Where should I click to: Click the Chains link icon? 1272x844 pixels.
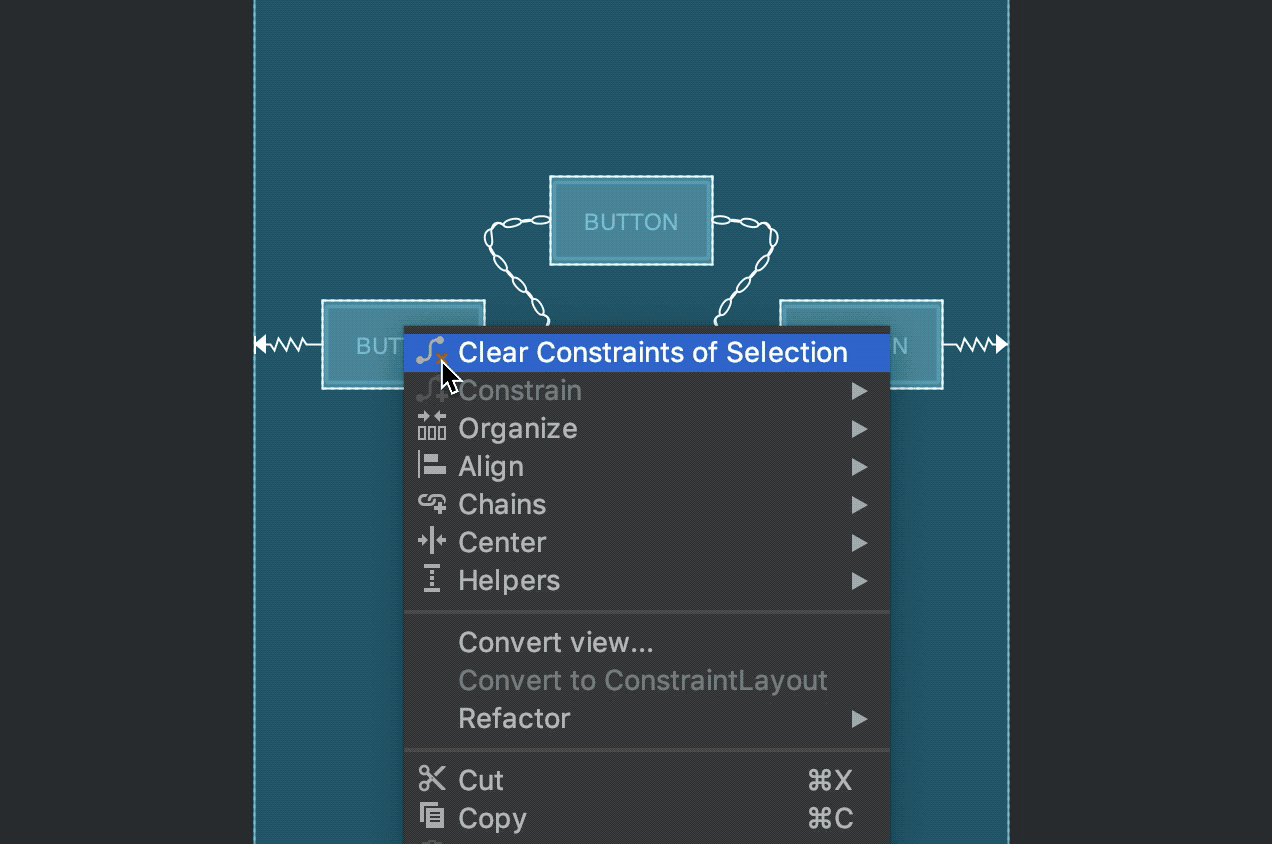(431, 504)
